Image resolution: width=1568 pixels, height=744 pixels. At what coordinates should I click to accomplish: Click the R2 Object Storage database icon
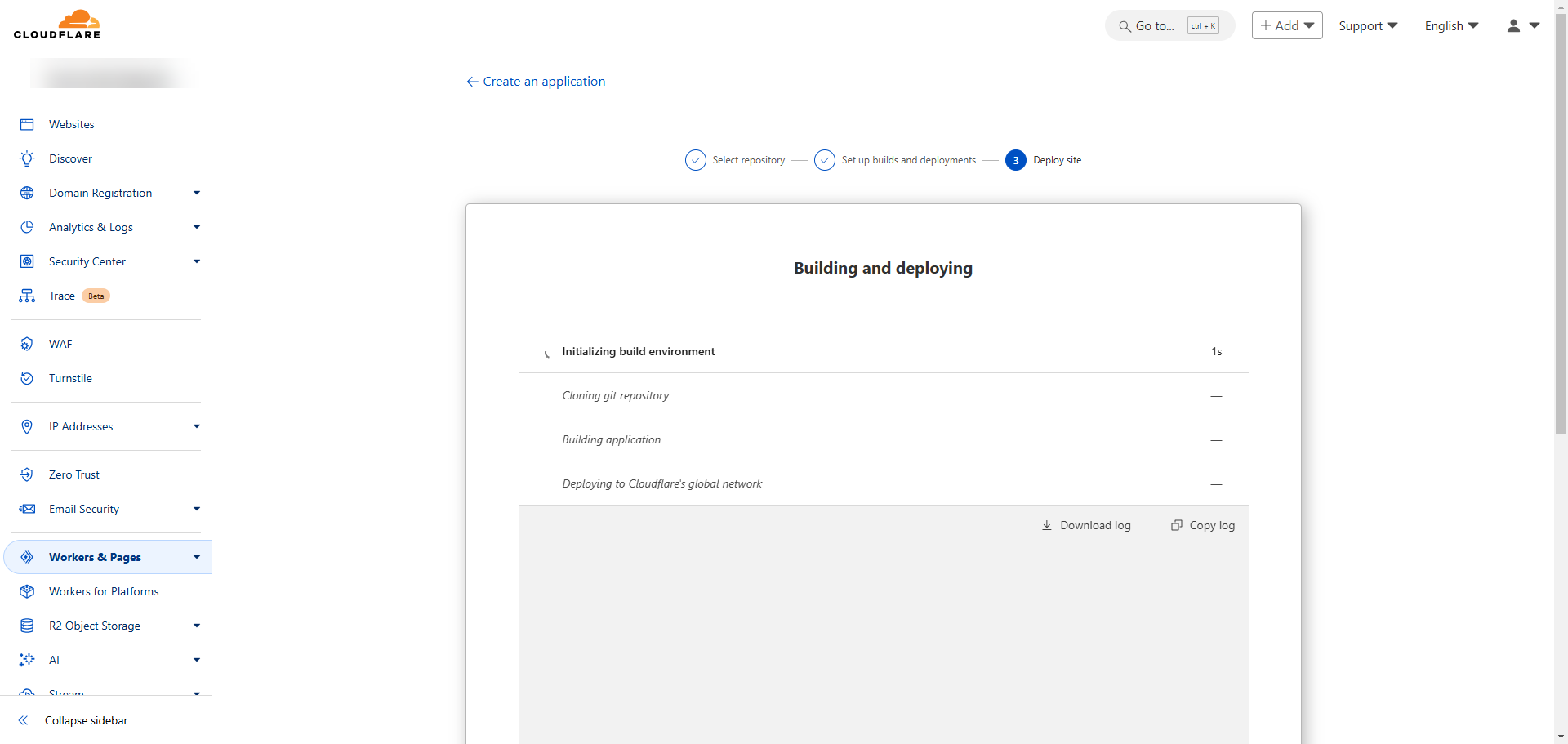pos(27,626)
